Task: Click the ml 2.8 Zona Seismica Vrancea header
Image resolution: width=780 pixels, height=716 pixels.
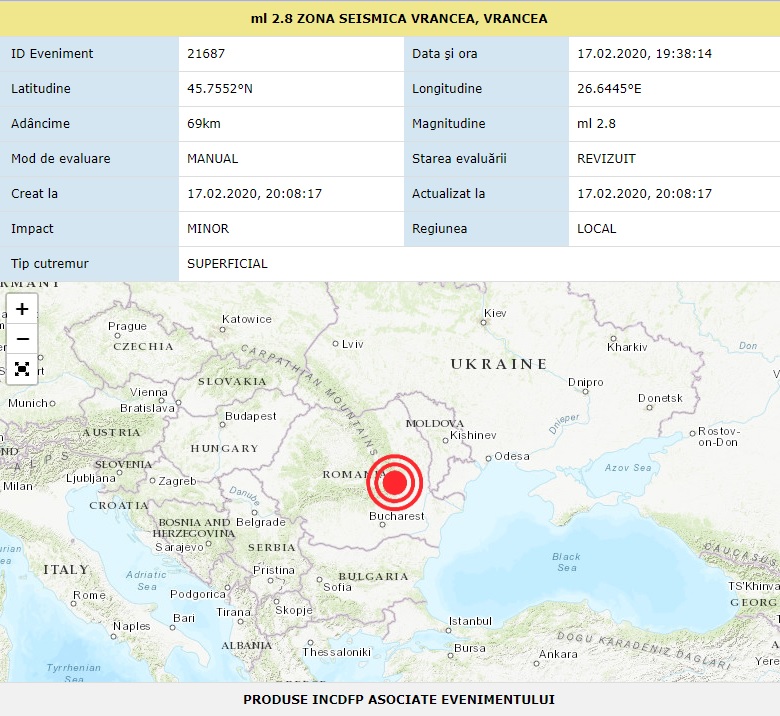Action: click(398, 18)
